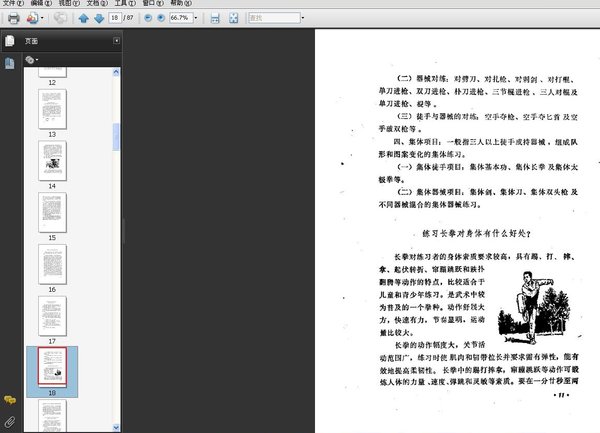The width and height of the screenshot is (600, 433).
Task: Select the highlighted page 18 thumbnail
Action: tap(52, 367)
